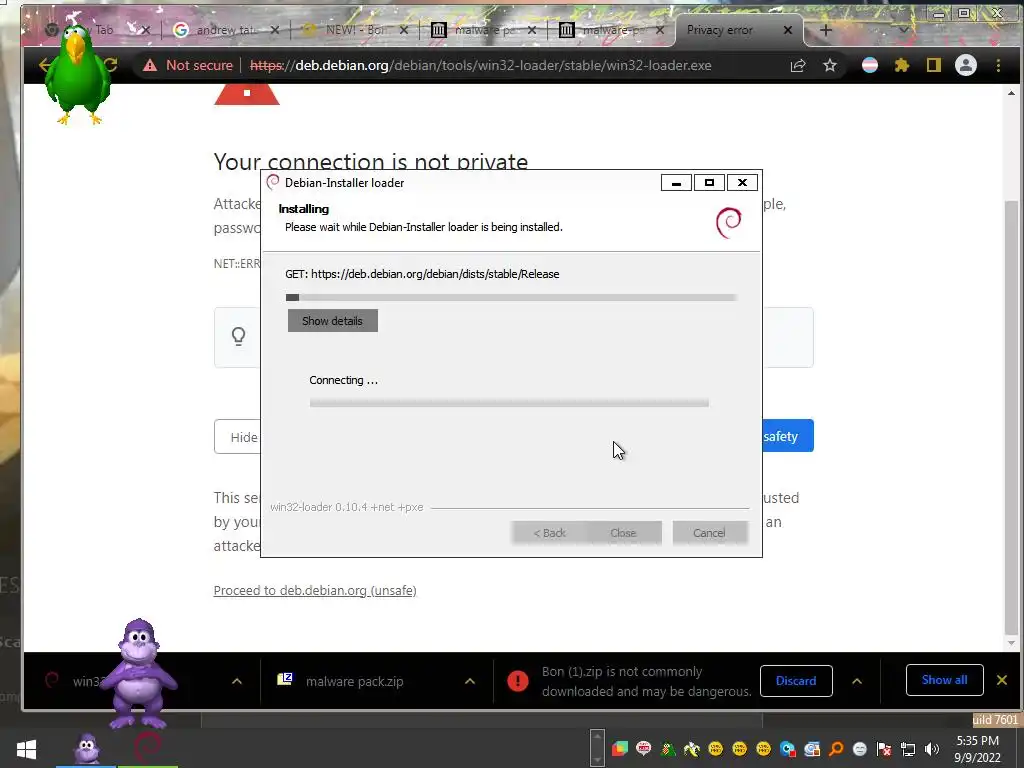Close the NEW! - Bon tab
The height and width of the screenshot is (768, 1024).
click(x=404, y=30)
